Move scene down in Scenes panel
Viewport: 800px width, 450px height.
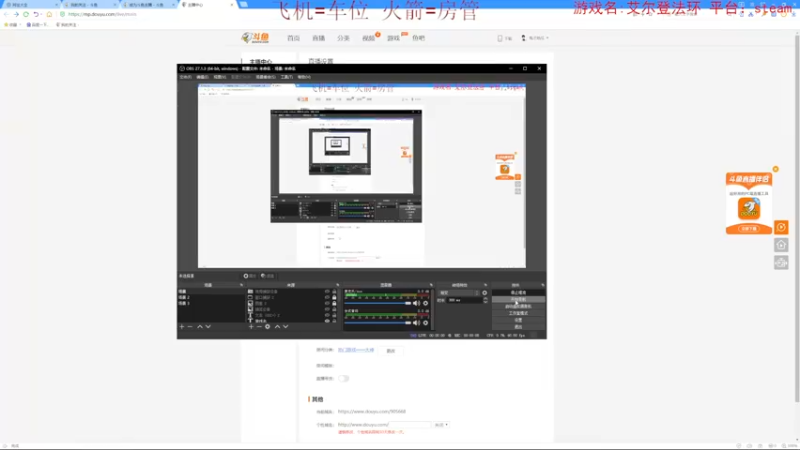[208, 327]
